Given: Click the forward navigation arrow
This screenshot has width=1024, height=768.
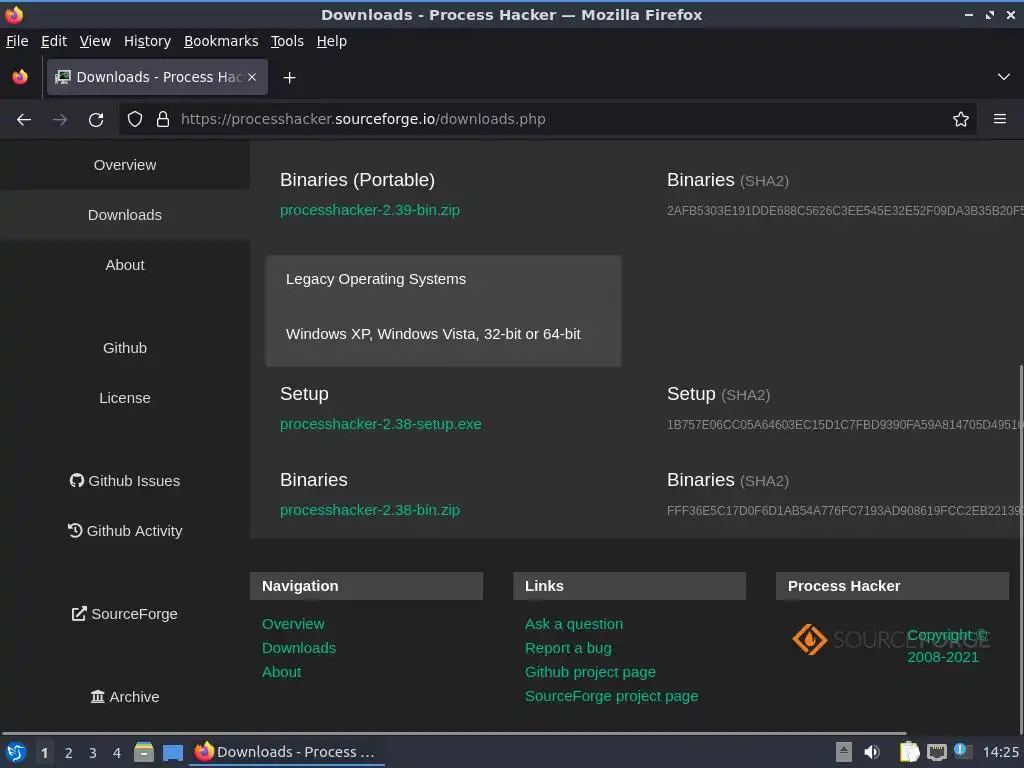Looking at the screenshot, I should 60,120.
